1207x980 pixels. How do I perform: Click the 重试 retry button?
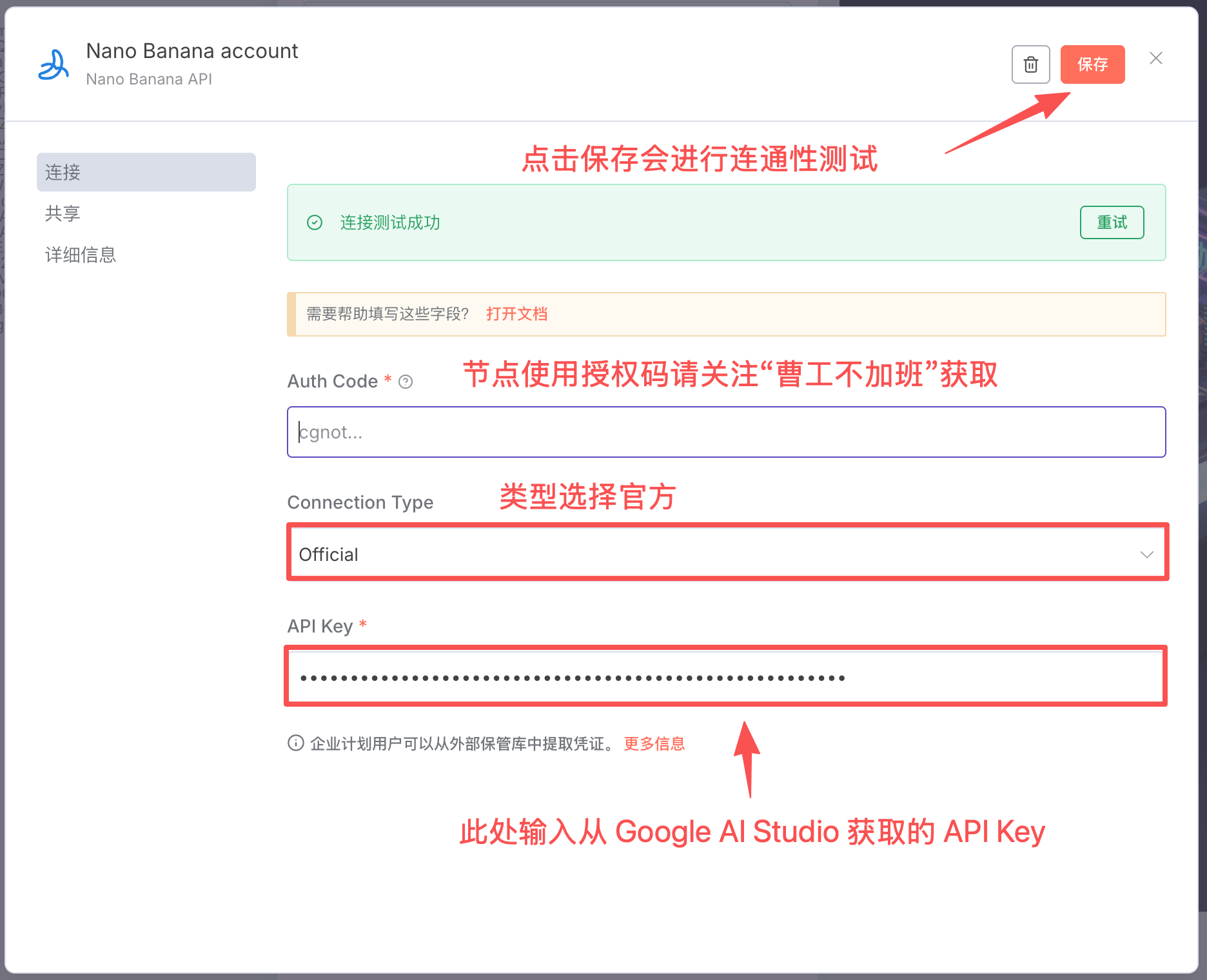1112,222
